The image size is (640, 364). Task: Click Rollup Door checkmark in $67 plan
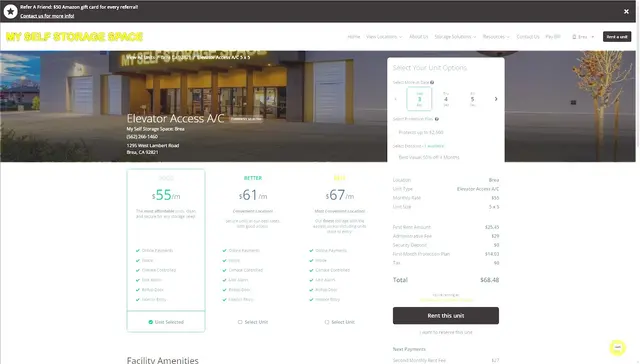tap(311, 290)
